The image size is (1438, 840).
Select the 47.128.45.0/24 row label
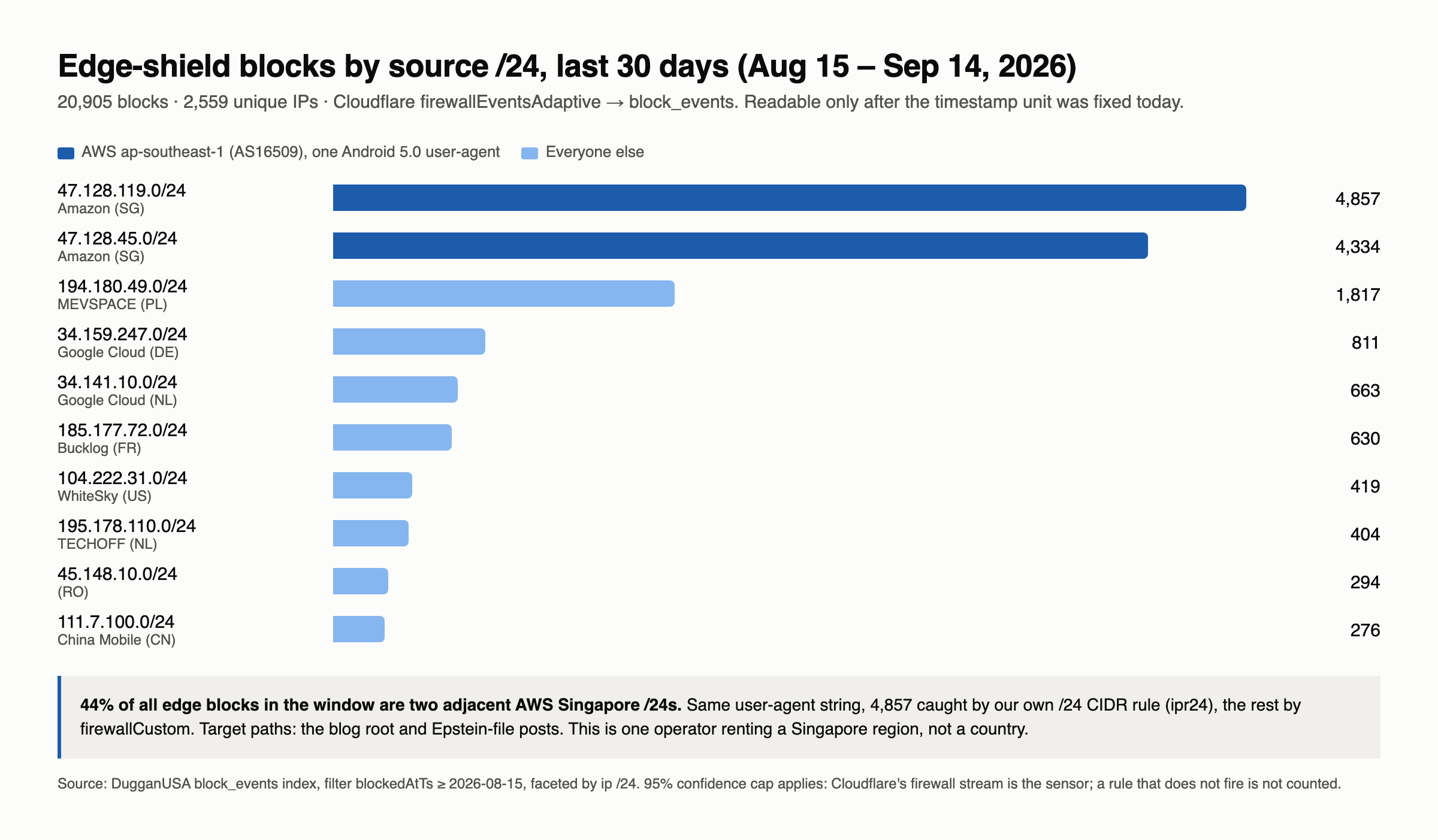pos(117,238)
